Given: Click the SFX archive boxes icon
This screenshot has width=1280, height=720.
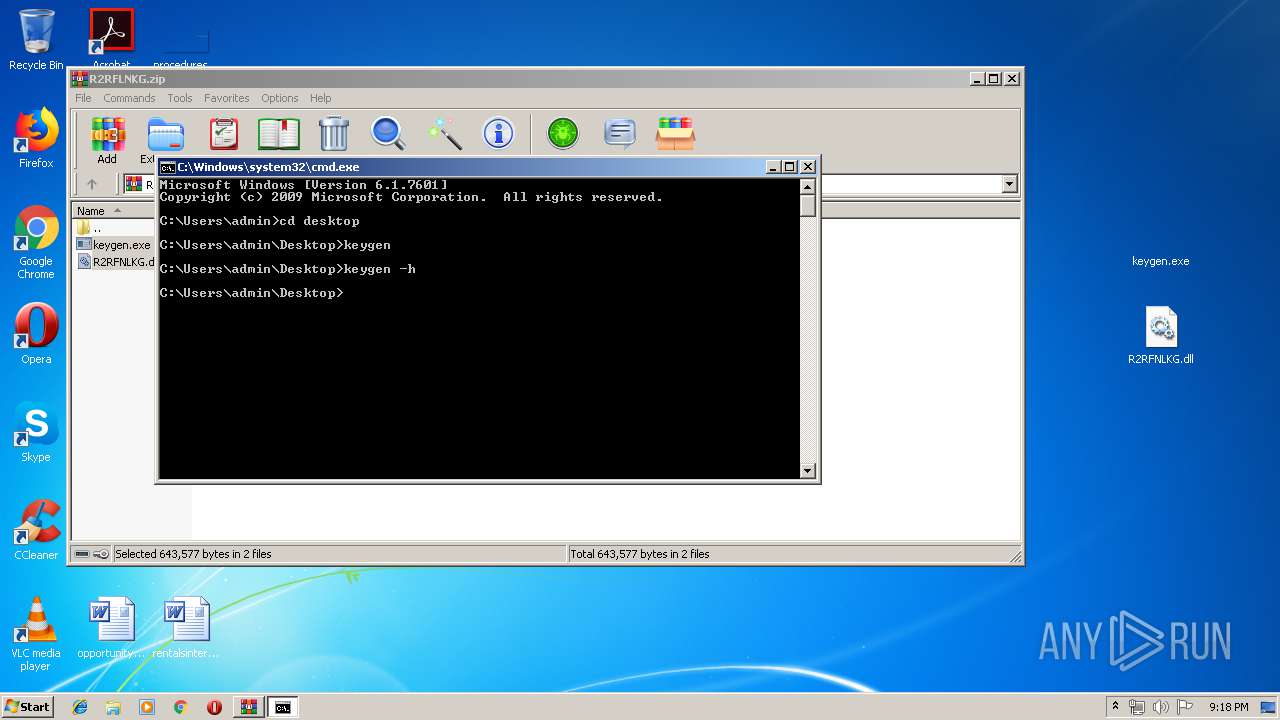Looking at the screenshot, I should coord(675,133).
